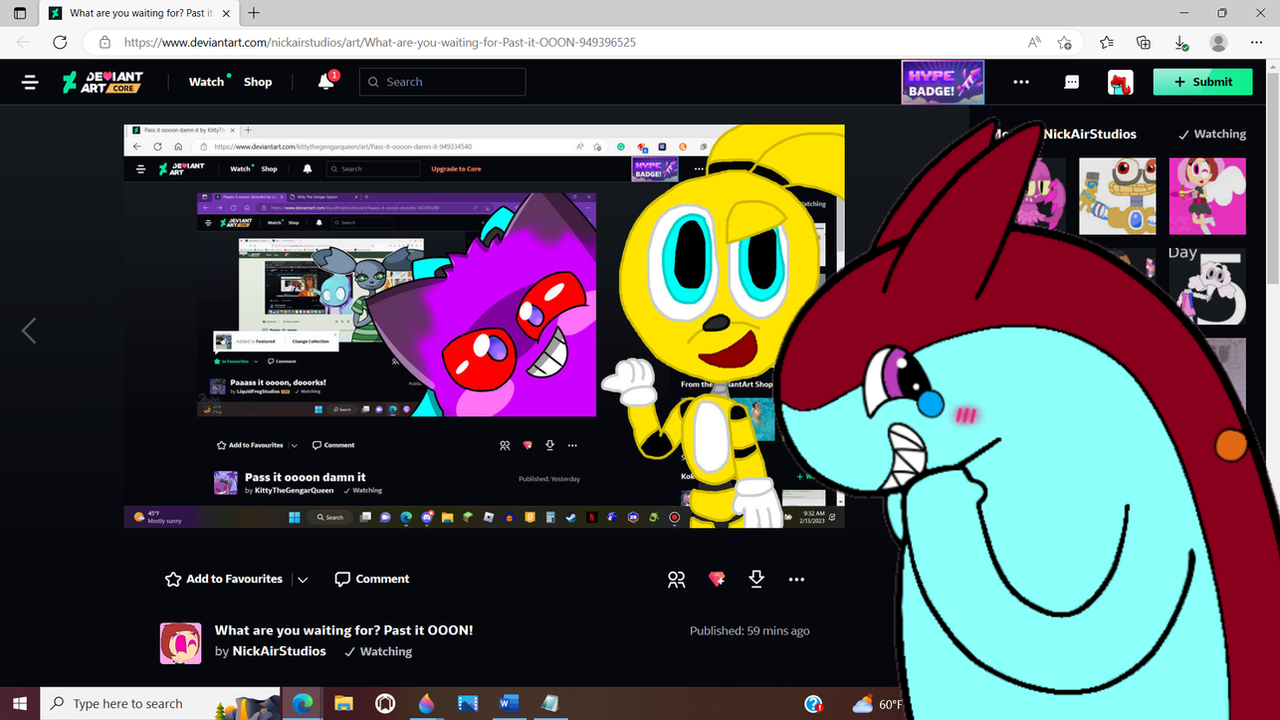1280x720 pixels.
Task: Expand the arrow beside Add to Favourites
Action: [303, 579]
